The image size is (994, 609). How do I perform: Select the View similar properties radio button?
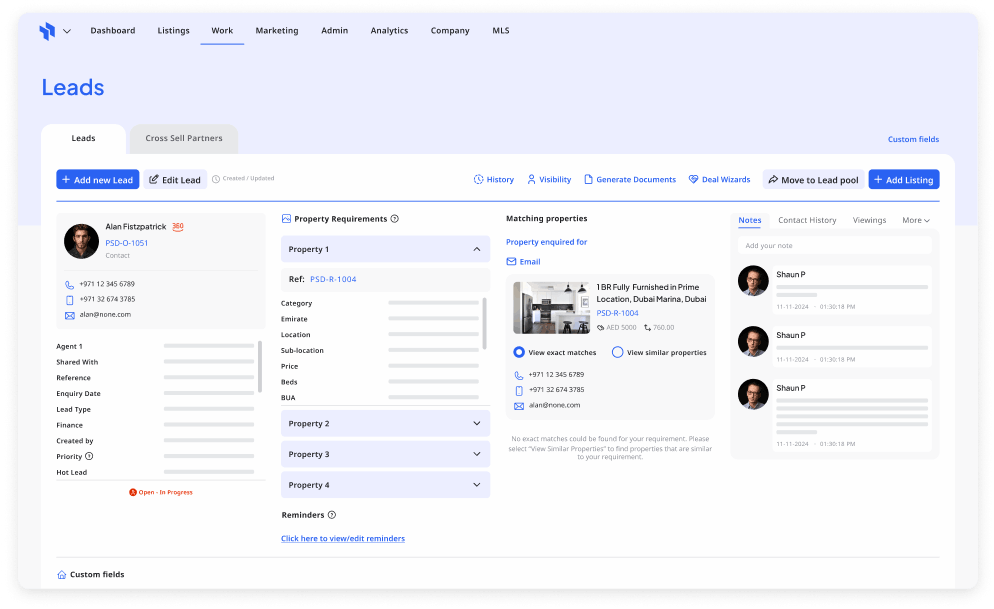point(617,352)
